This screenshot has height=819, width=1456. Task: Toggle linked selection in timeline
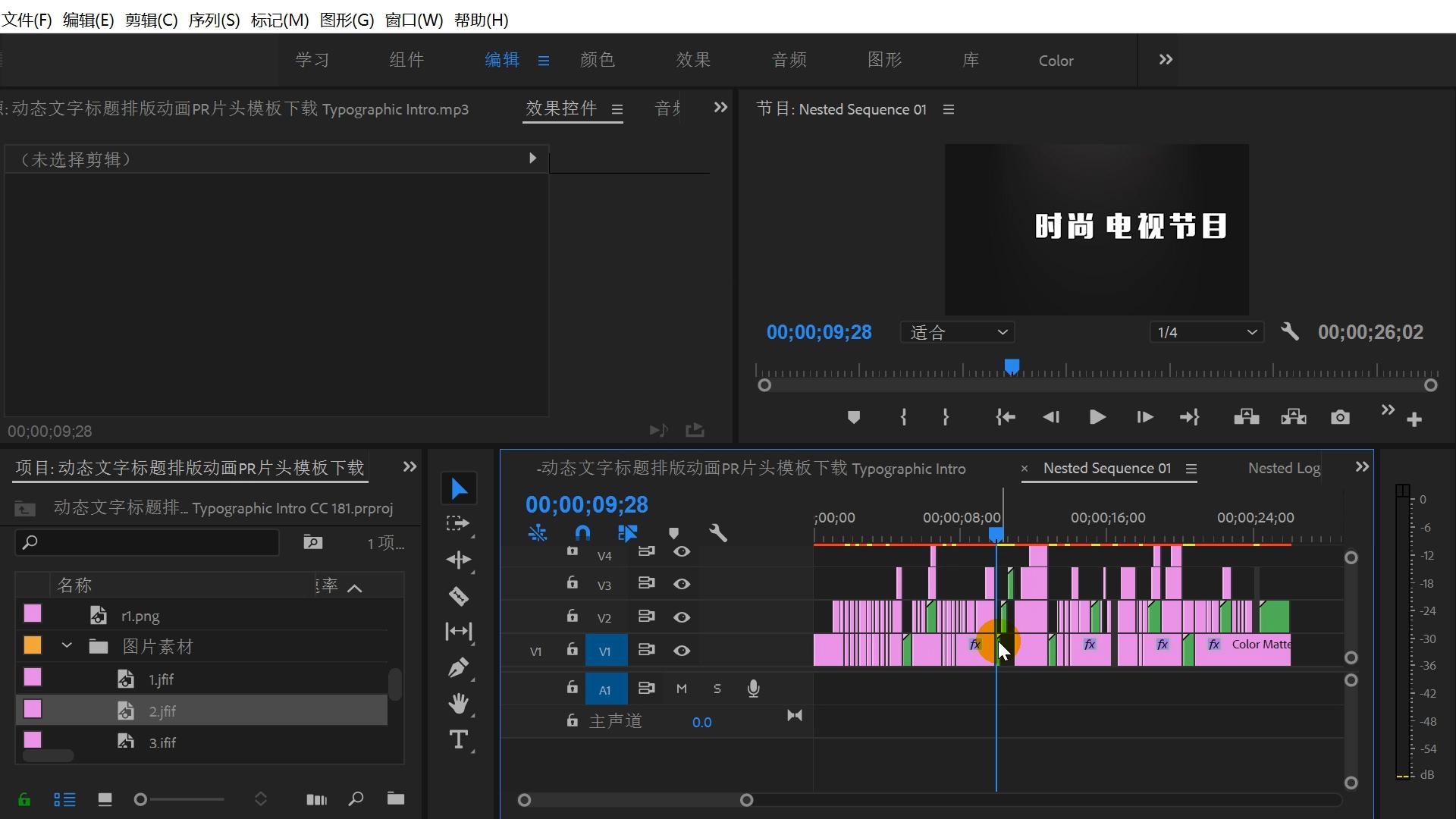click(x=628, y=533)
